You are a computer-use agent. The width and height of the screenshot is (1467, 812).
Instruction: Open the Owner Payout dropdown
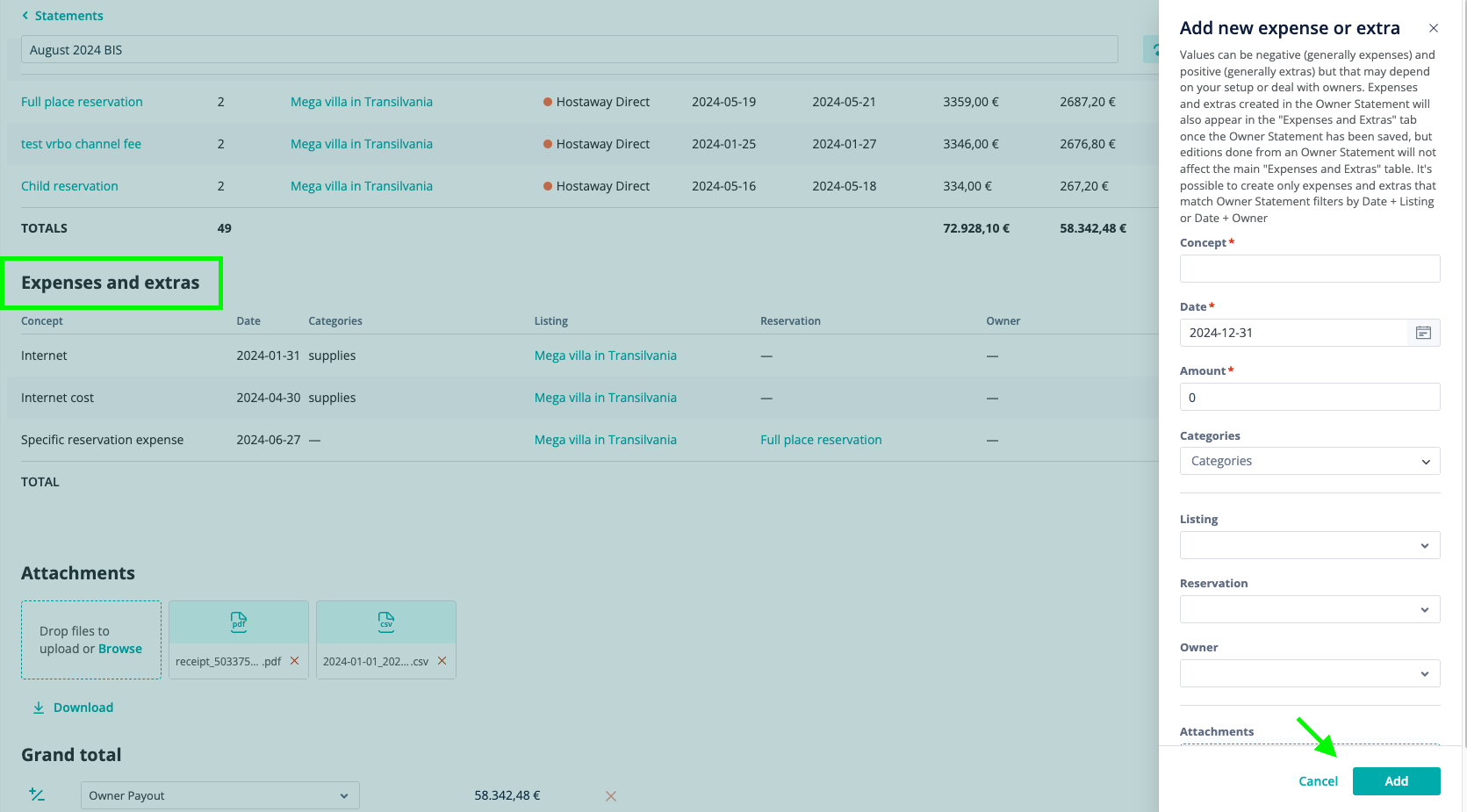pos(219,795)
